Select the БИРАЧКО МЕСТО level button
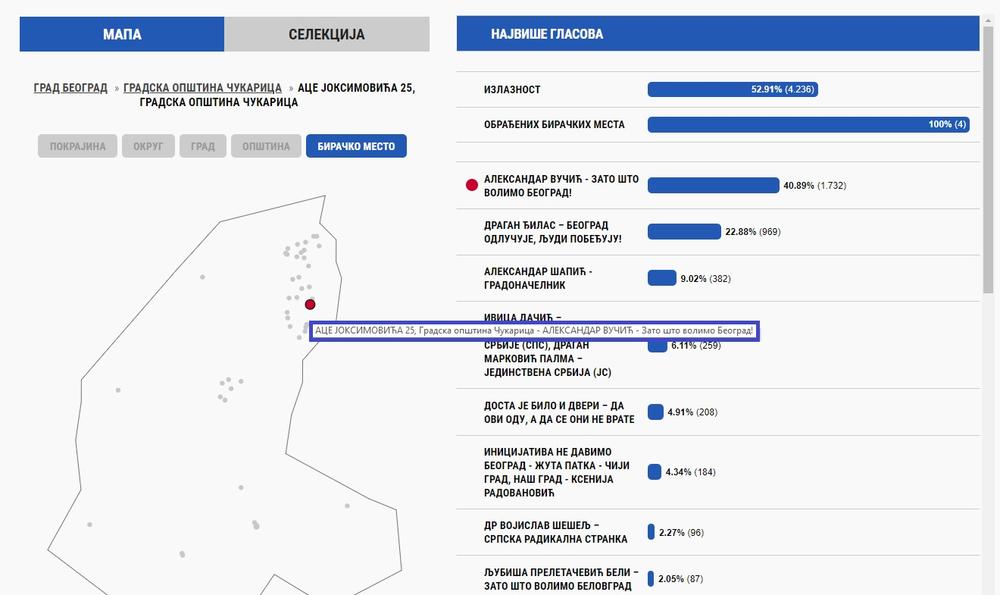Viewport: 1000px width, 595px height. coord(356,146)
